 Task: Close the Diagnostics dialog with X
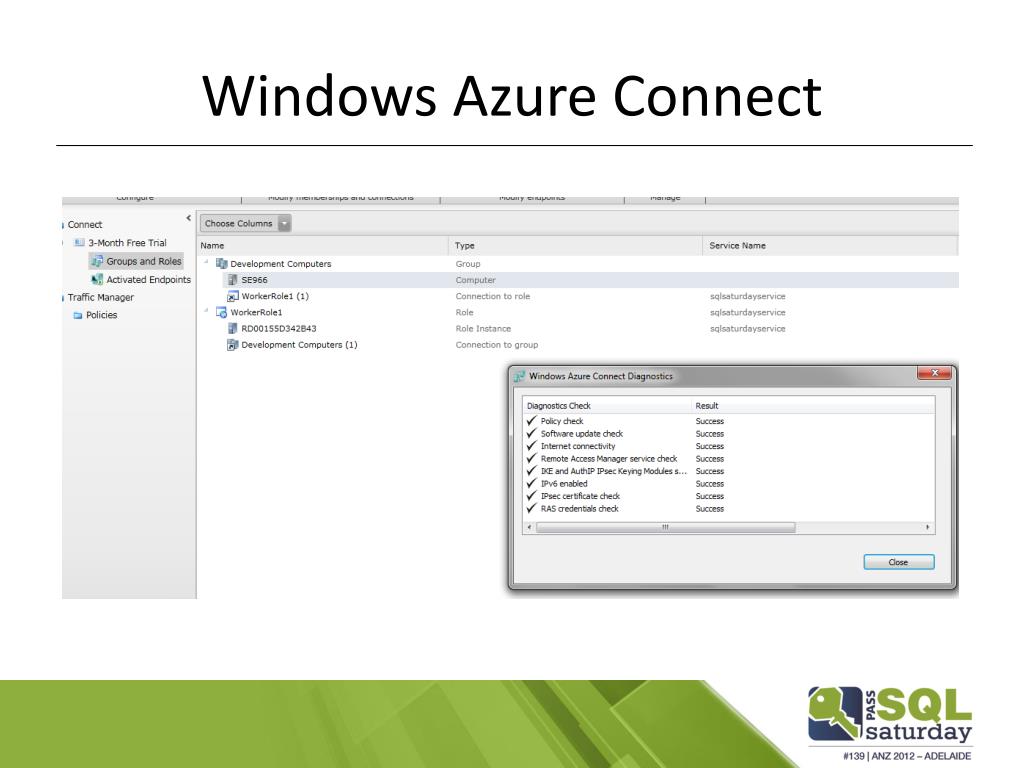(x=935, y=374)
